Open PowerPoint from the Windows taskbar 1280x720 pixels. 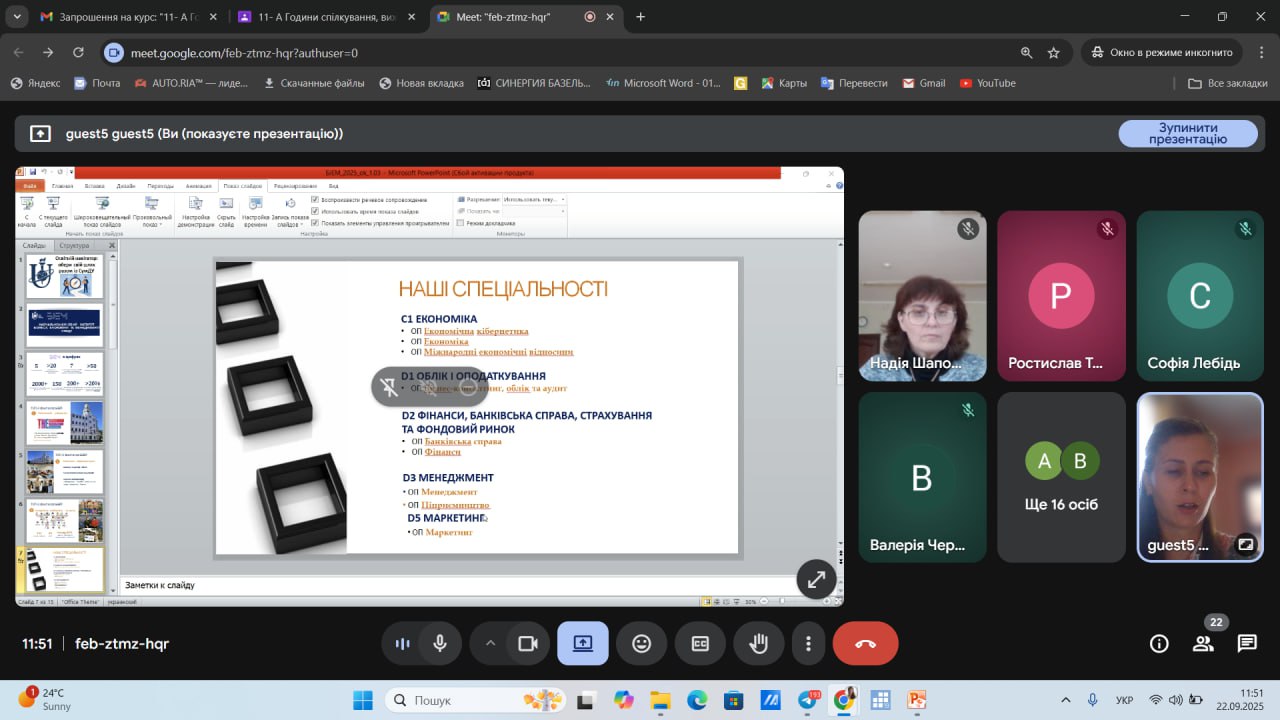tap(916, 700)
